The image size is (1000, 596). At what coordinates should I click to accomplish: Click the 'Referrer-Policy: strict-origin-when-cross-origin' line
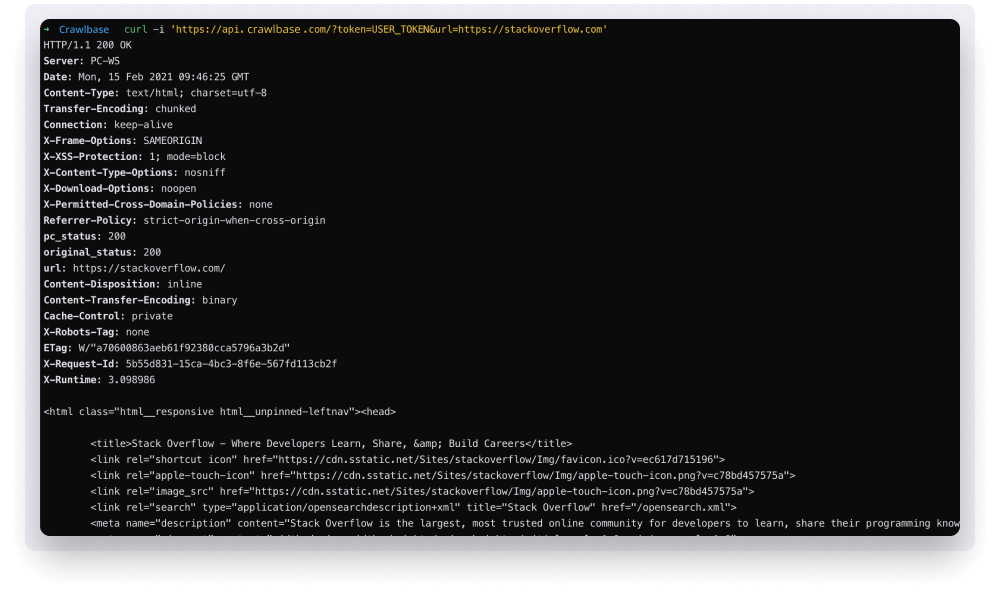[184, 221]
